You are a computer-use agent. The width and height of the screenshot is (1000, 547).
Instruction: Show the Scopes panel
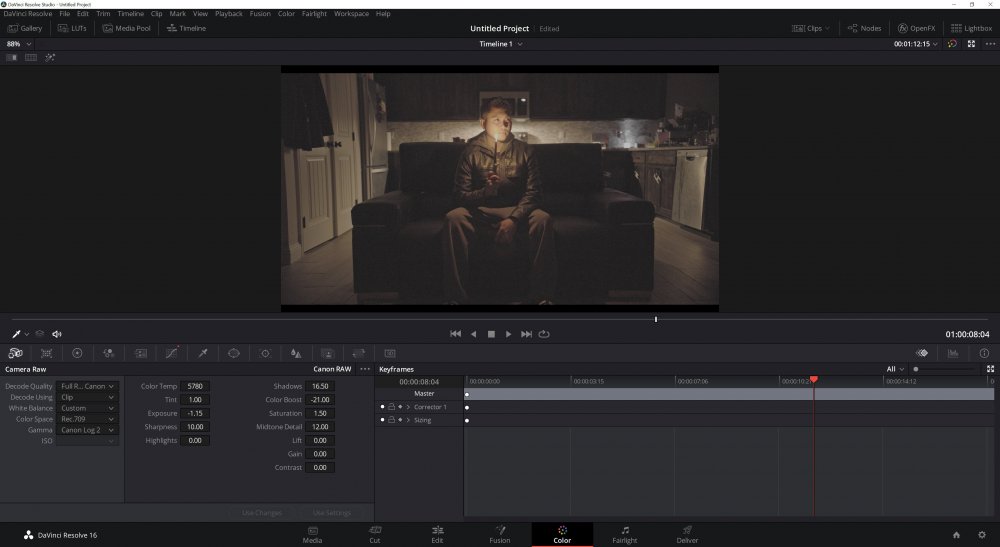[x=953, y=353]
